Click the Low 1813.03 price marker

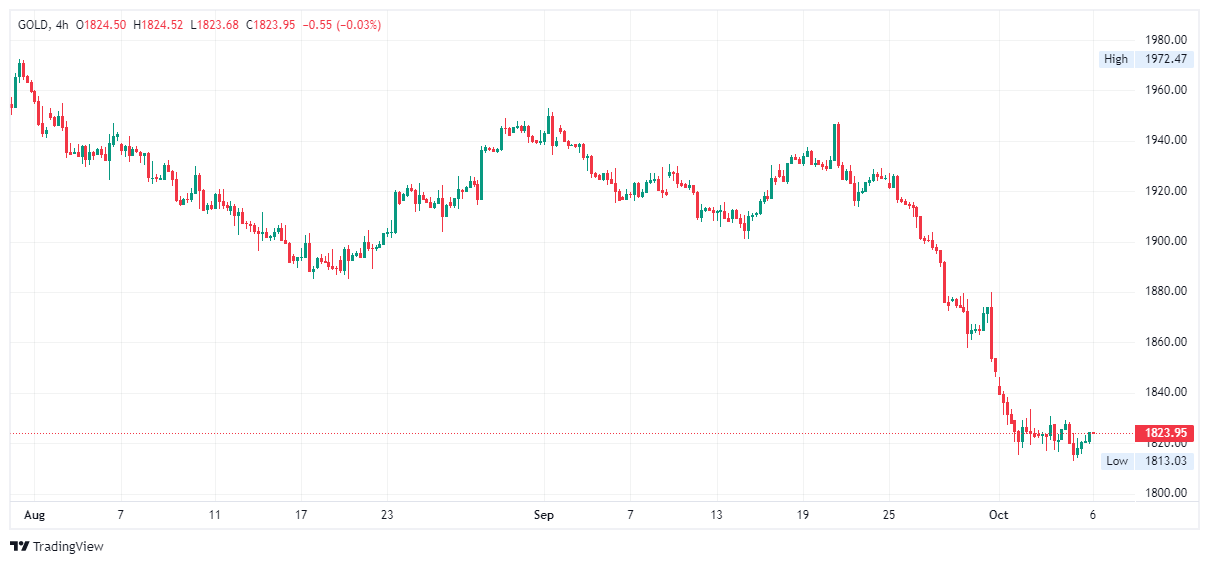click(1147, 461)
